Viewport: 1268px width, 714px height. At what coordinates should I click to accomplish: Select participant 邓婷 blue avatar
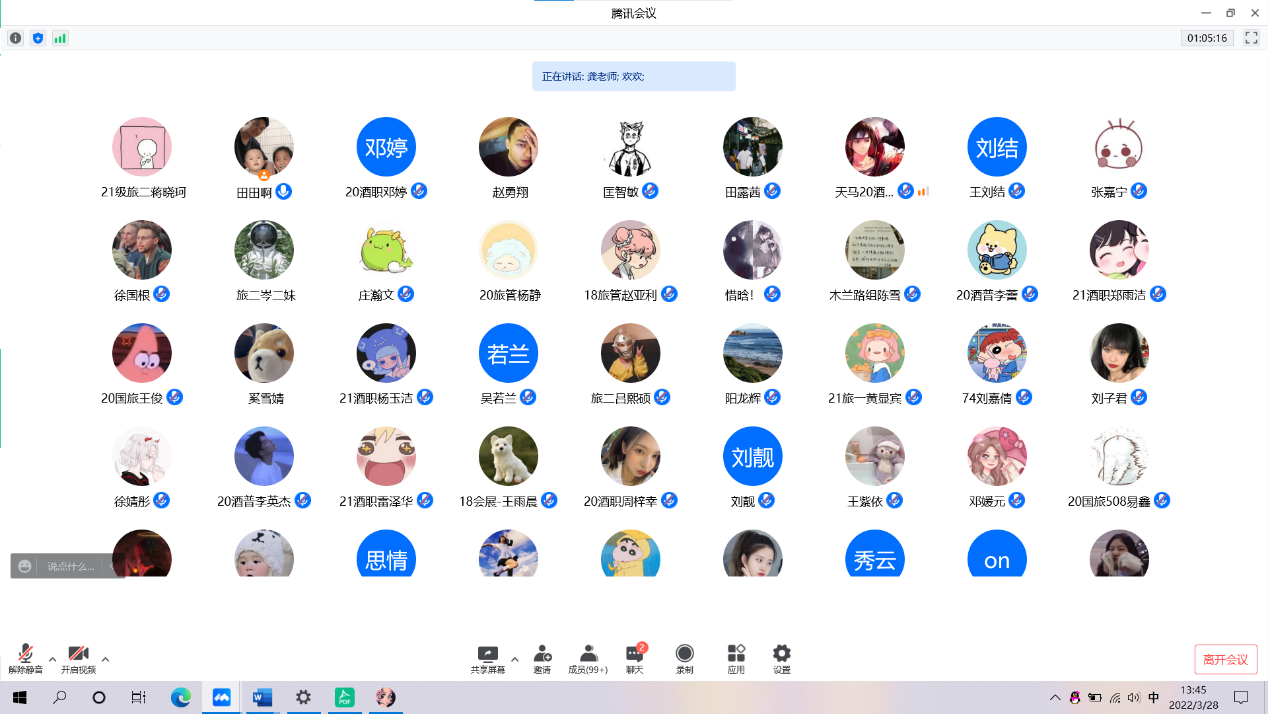386,148
